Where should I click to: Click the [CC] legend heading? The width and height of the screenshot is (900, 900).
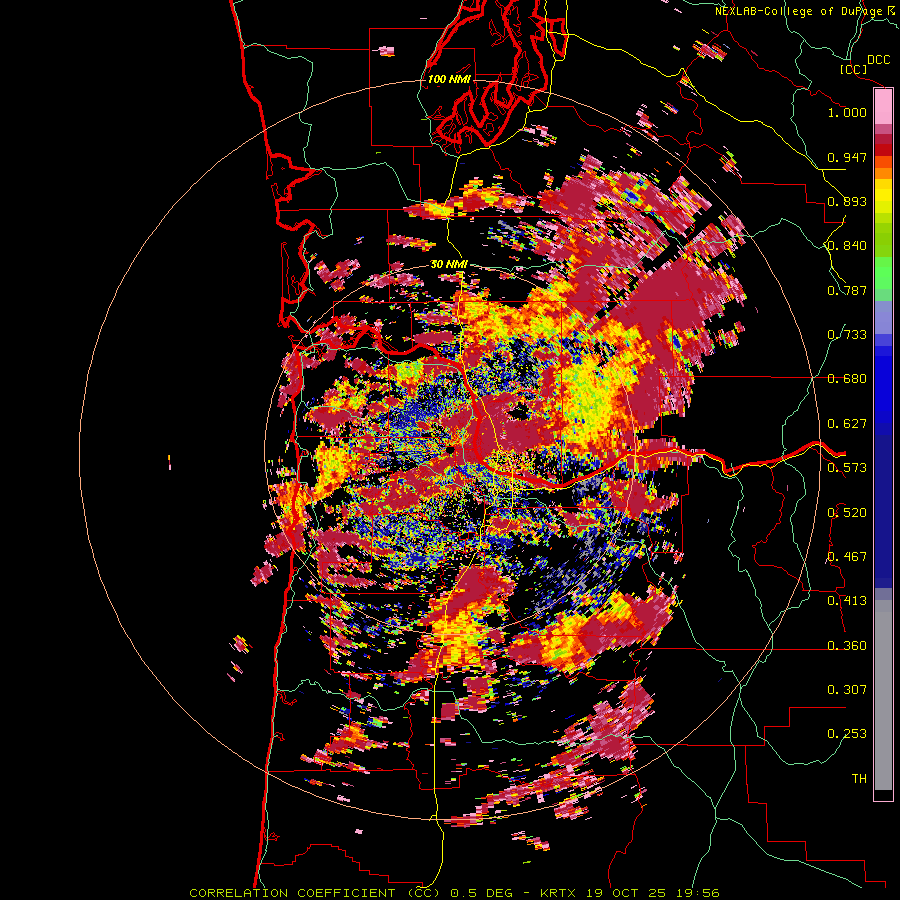tap(853, 69)
